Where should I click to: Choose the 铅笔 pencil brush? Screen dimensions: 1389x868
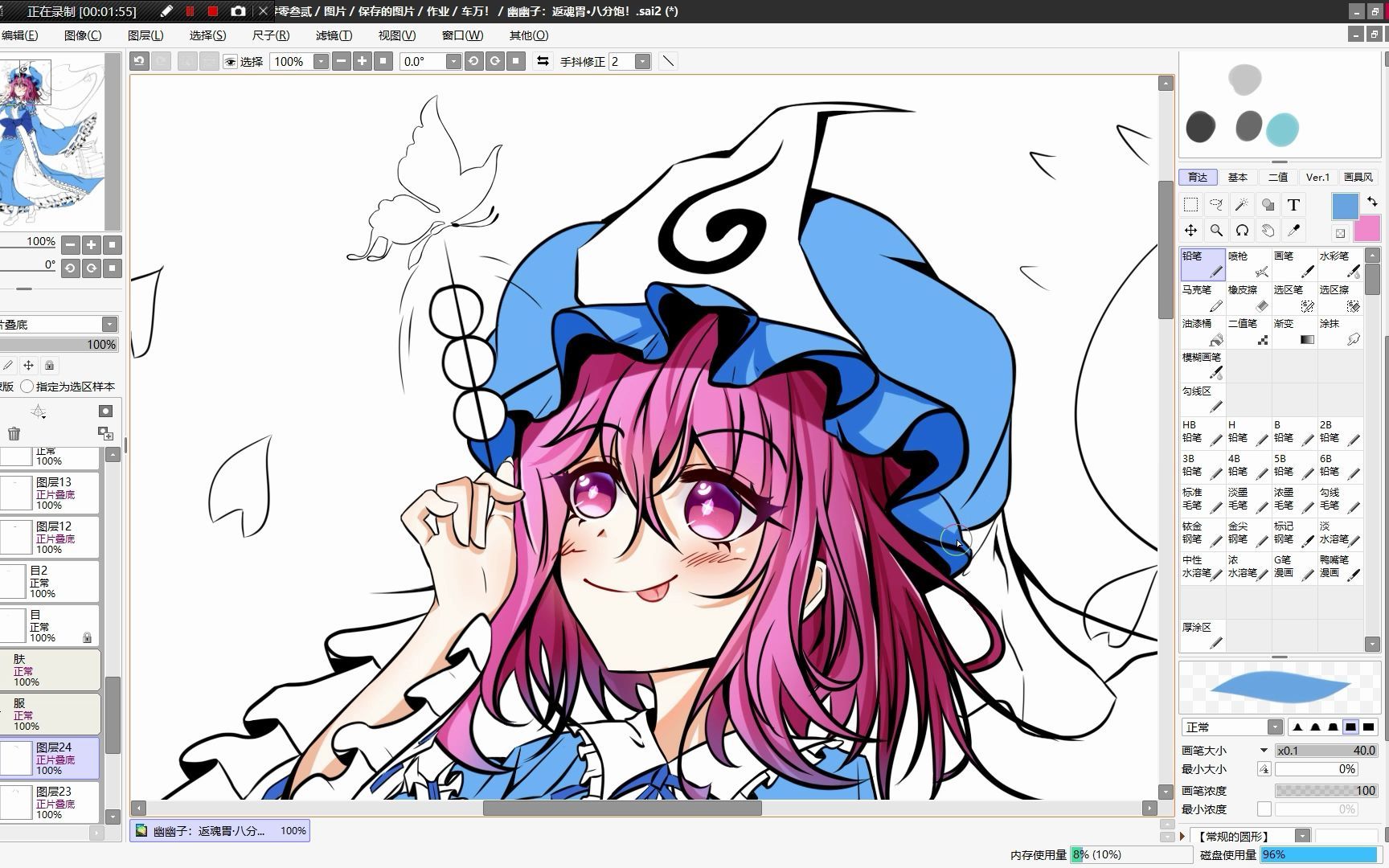click(1203, 264)
